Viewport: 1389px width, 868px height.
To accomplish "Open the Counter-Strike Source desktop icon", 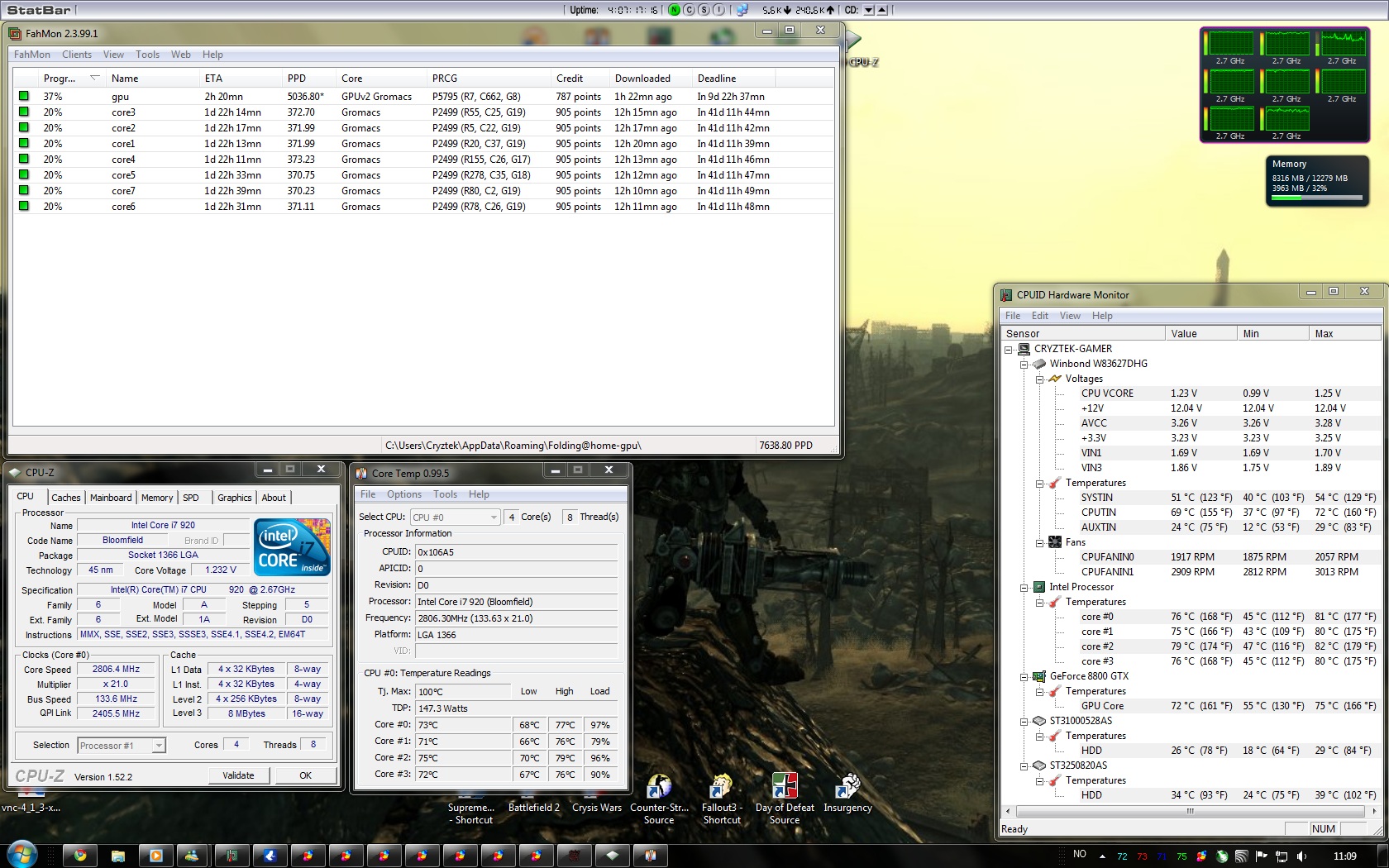I will click(659, 799).
